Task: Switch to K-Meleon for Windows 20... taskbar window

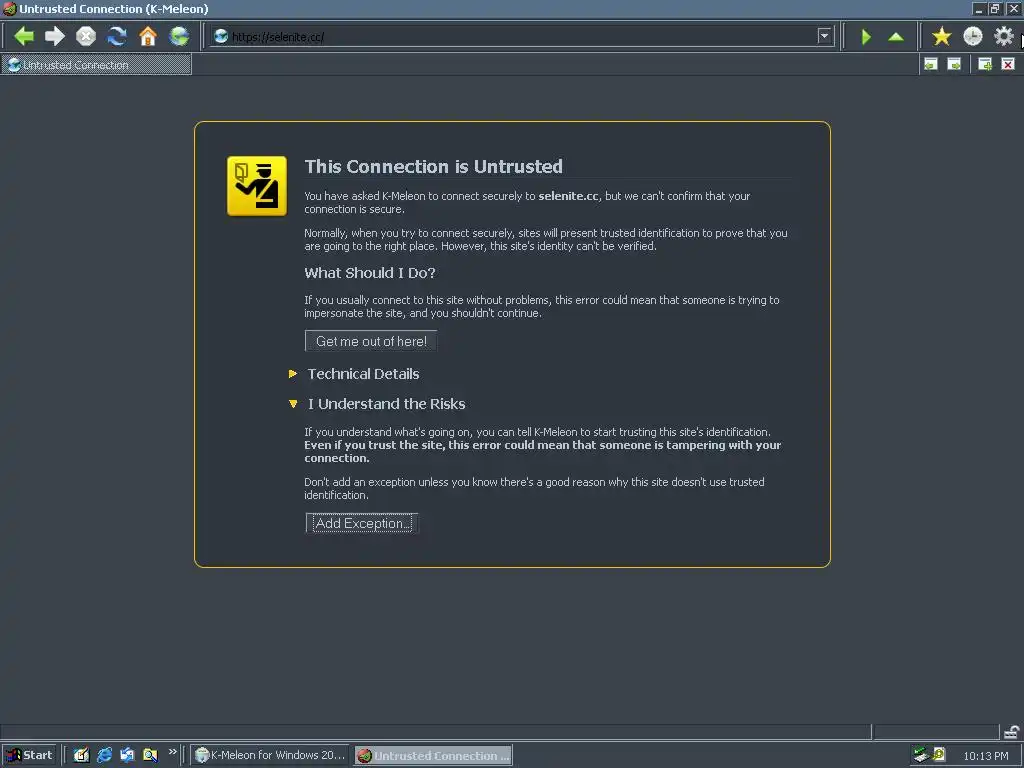Action: 270,755
